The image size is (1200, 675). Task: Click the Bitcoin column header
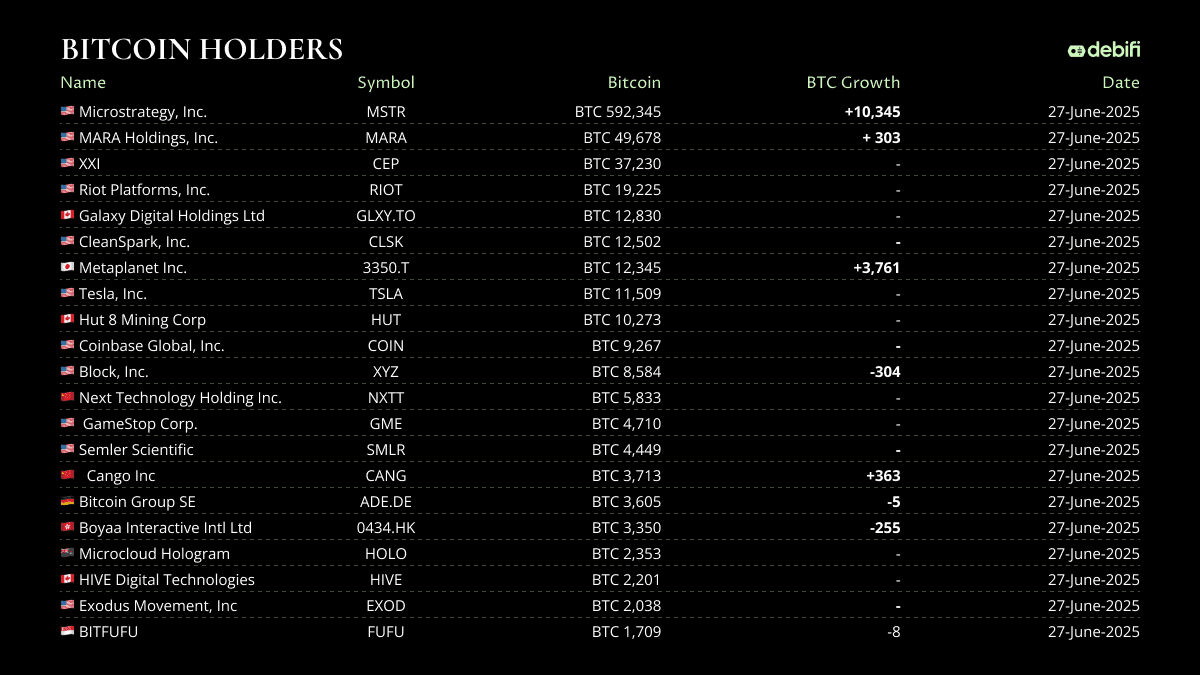click(634, 83)
